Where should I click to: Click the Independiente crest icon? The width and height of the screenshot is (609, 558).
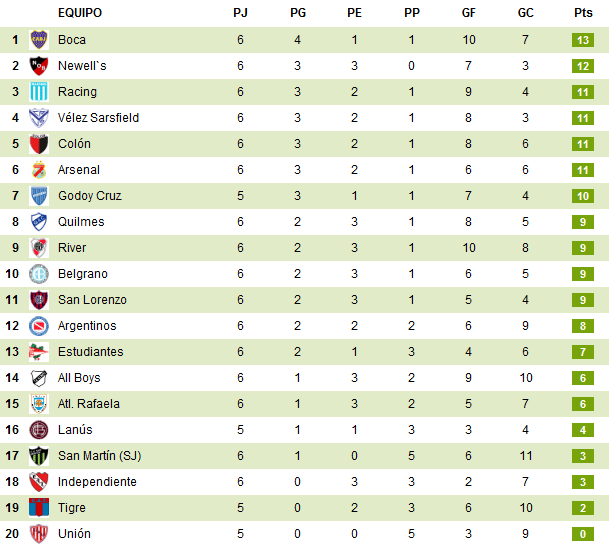[39, 482]
